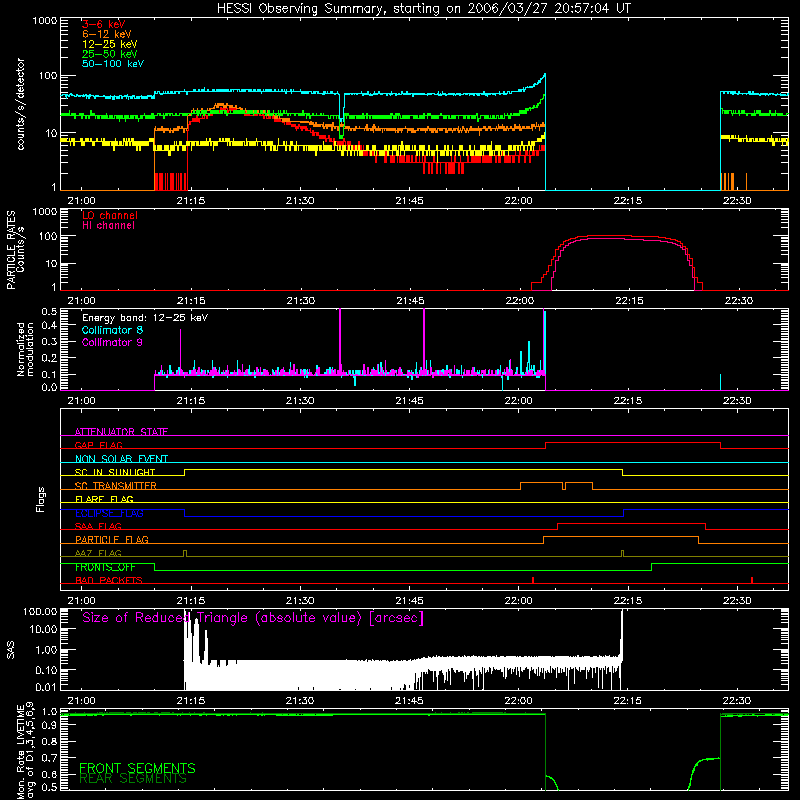Click the AAZ flag pulse near 21:14

[x=185, y=554]
